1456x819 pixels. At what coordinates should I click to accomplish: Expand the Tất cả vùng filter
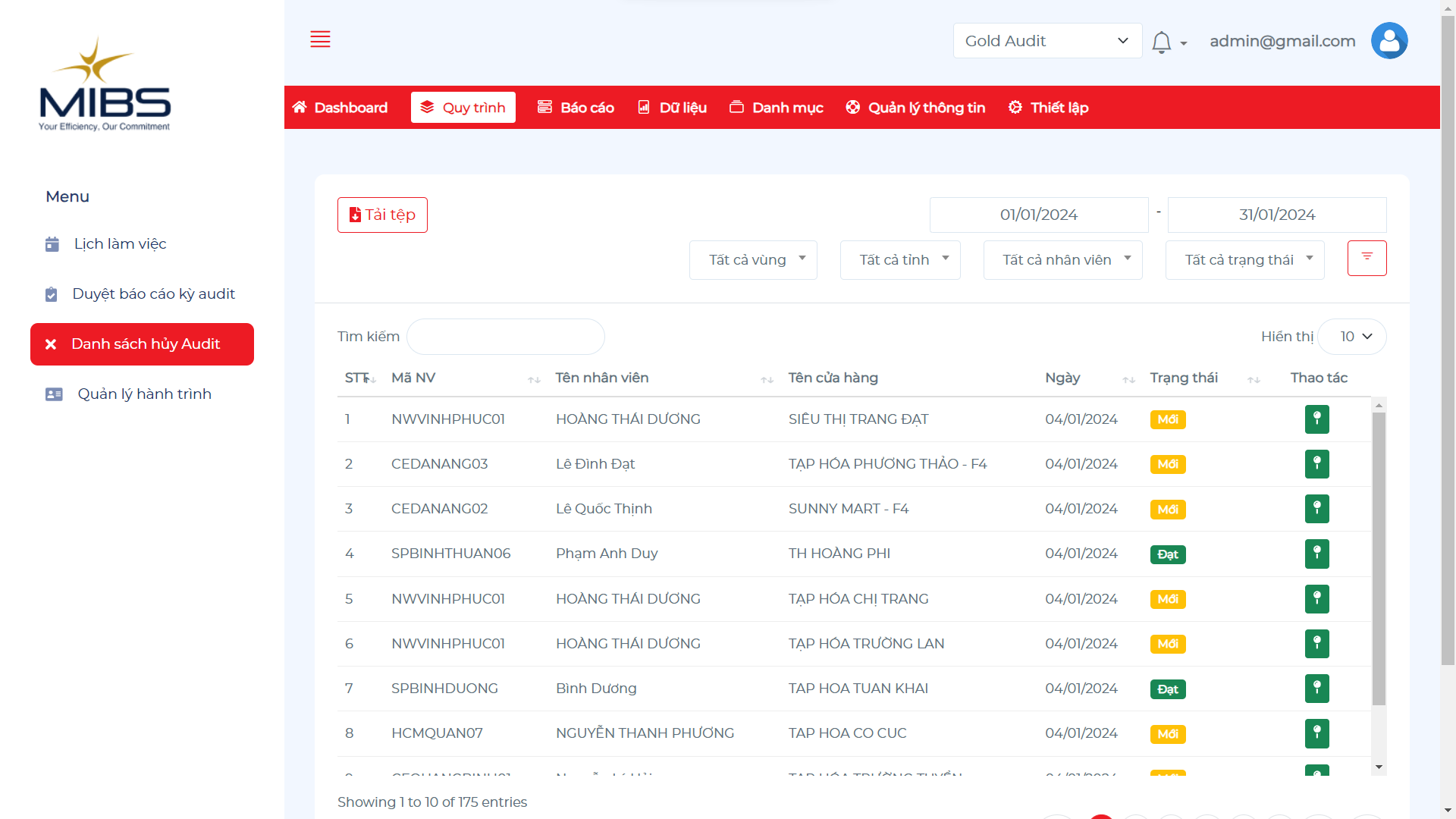(753, 260)
